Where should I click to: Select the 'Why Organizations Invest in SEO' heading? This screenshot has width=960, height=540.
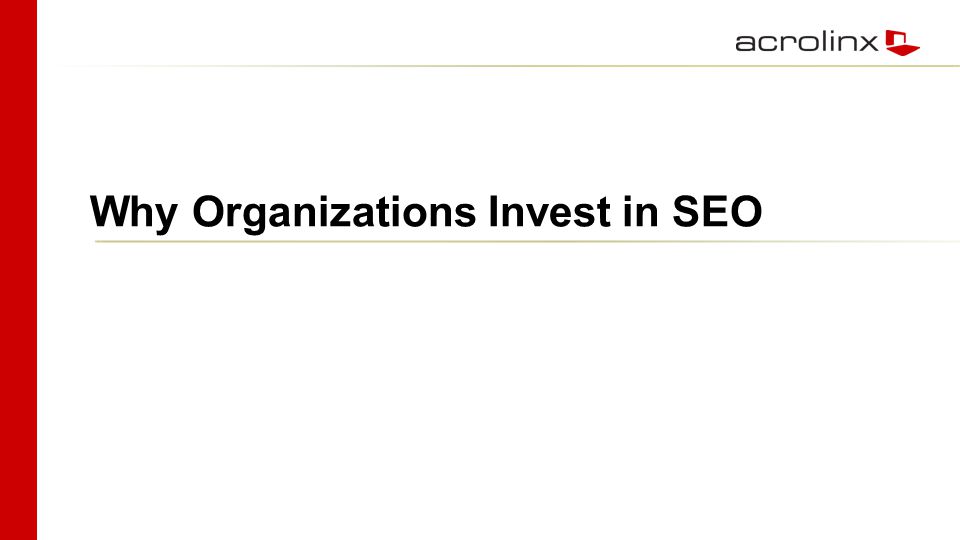tap(426, 212)
